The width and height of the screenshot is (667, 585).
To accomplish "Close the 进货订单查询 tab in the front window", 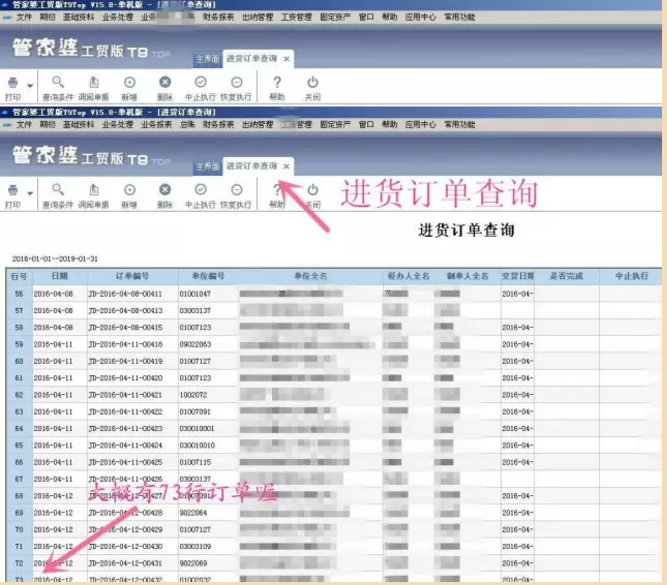I will (287, 166).
